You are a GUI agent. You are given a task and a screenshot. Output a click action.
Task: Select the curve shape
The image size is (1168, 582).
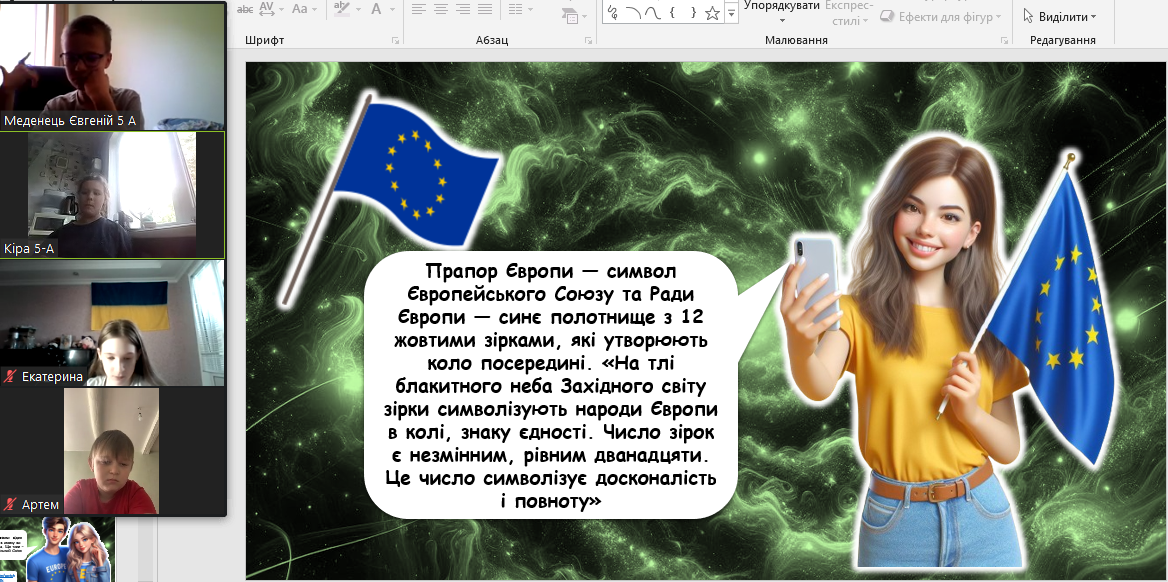[x=653, y=13]
